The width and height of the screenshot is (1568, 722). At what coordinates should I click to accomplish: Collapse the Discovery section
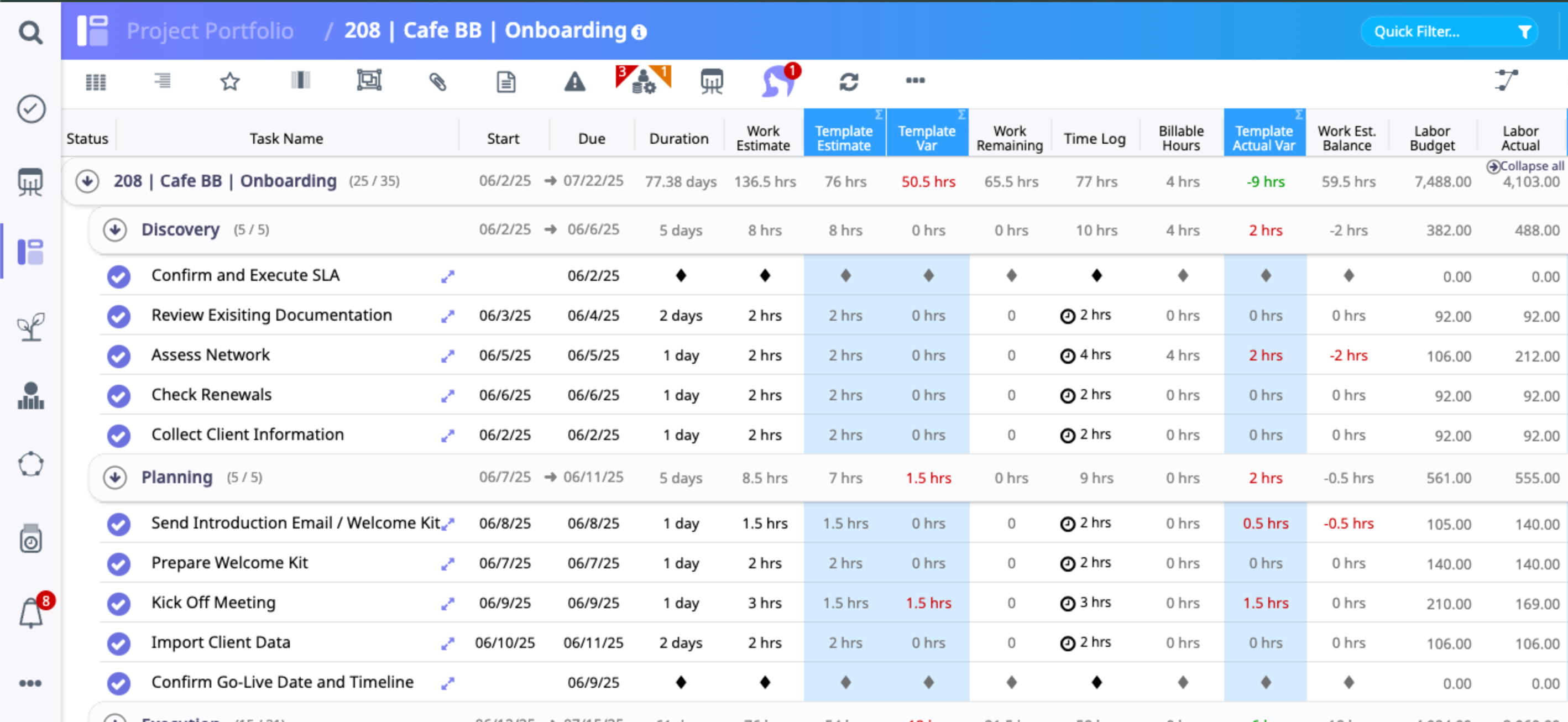point(114,230)
